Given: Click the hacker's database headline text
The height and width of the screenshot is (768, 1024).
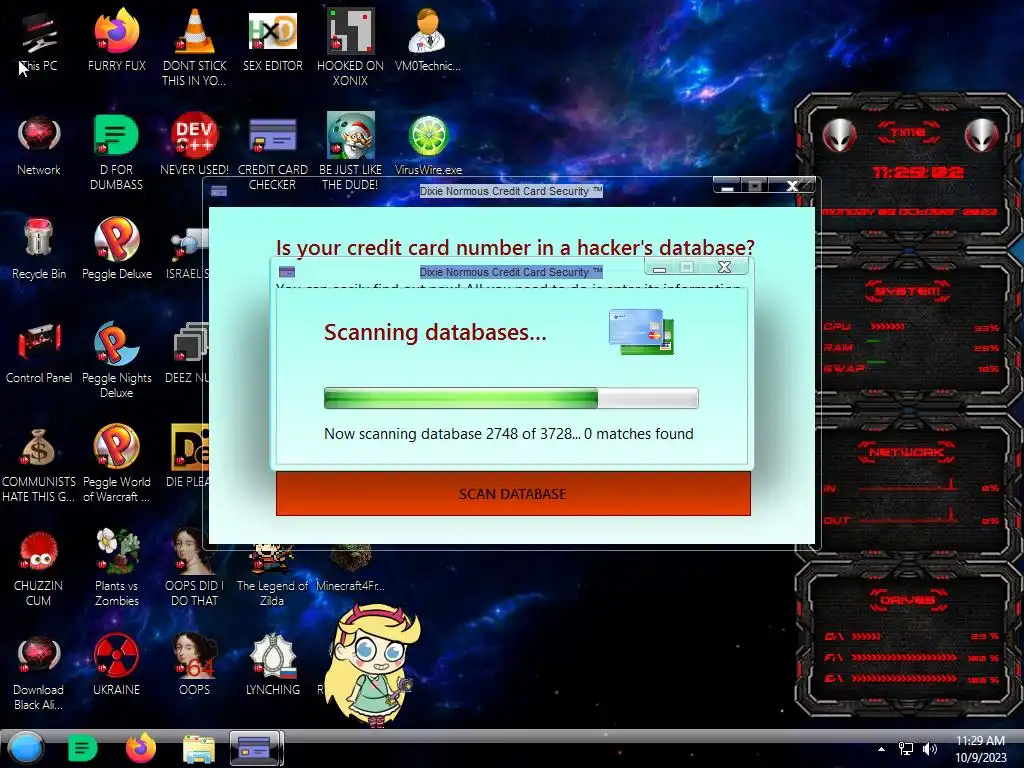Looking at the screenshot, I should pyautogui.click(x=515, y=248).
